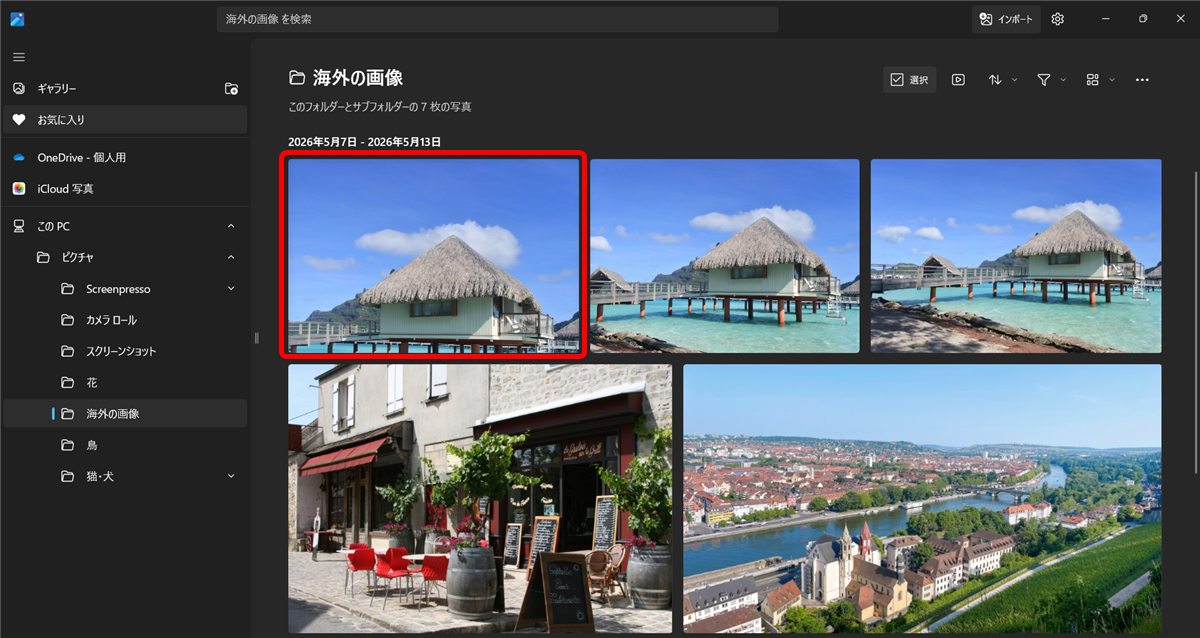Click the インポート import button
The width and height of the screenshot is (1200, 638).
click(1006, 19)
